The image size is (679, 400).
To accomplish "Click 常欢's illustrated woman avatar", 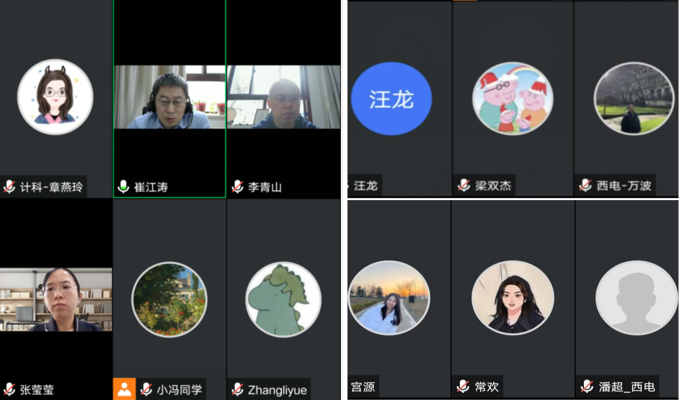I will pyautogui.click(x=513, y=298).
